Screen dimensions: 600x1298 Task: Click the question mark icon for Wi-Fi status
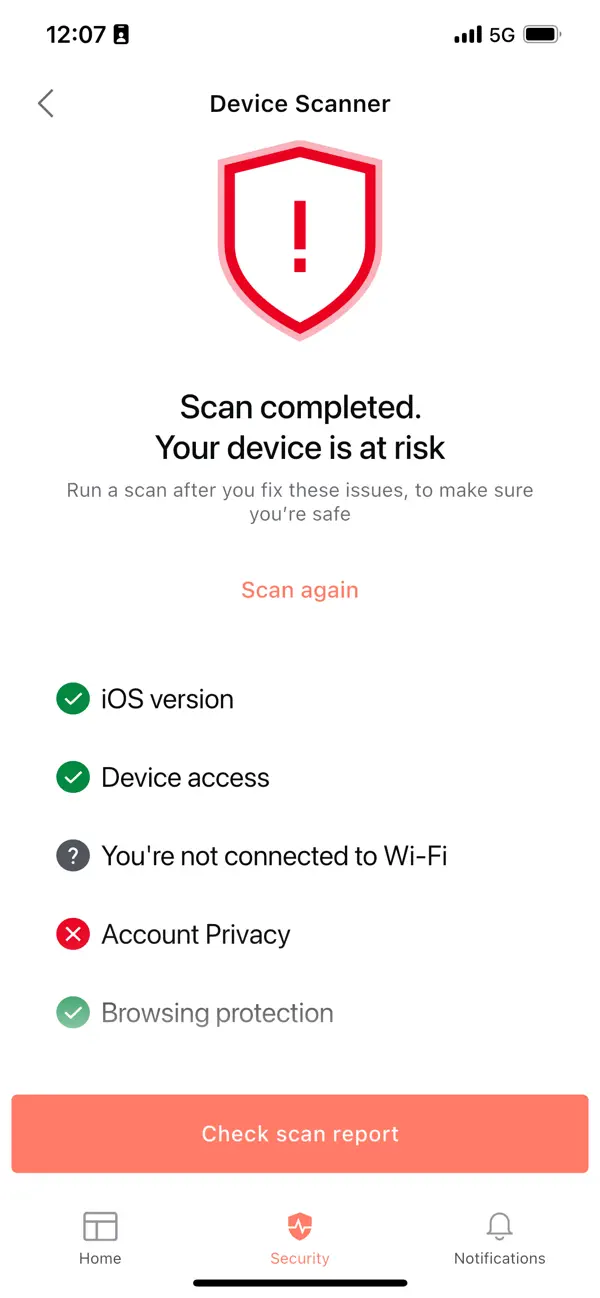72,855
